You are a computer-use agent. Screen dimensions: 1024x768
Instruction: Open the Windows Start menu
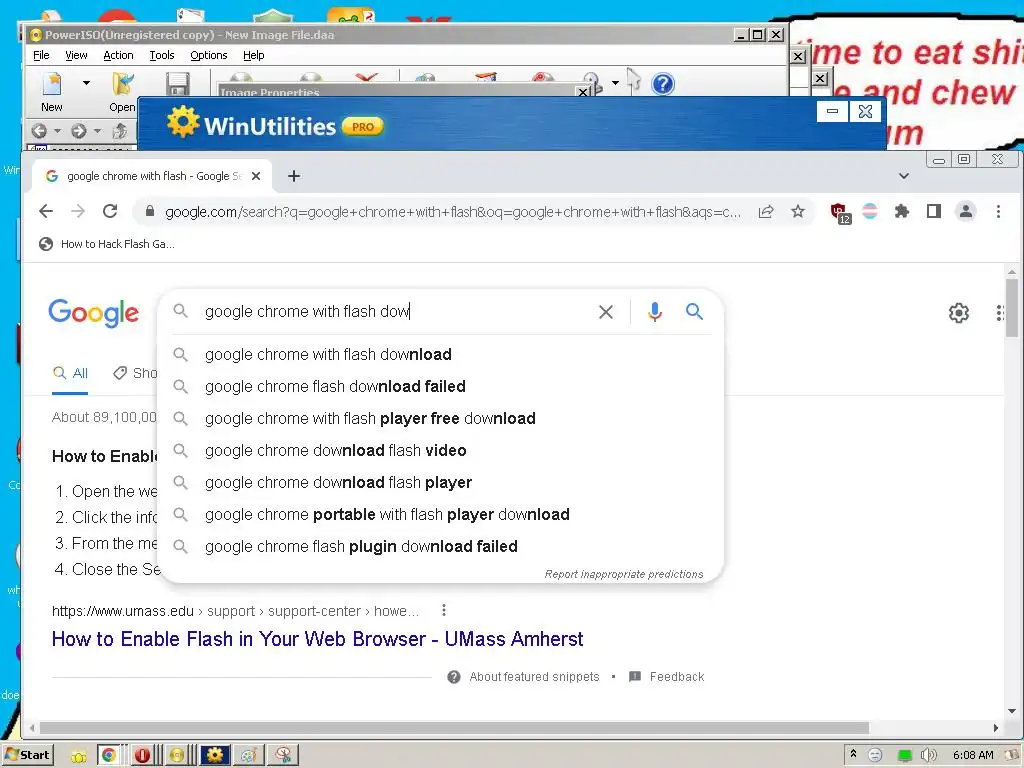pos(28,755)
